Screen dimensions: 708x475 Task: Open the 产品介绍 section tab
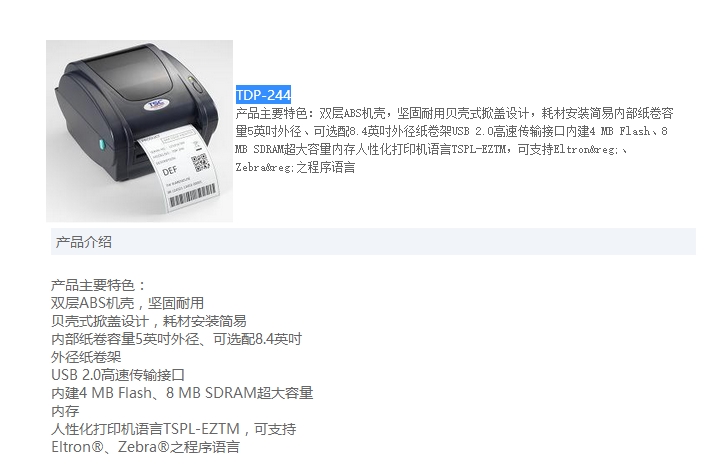[x=84, y=242]
